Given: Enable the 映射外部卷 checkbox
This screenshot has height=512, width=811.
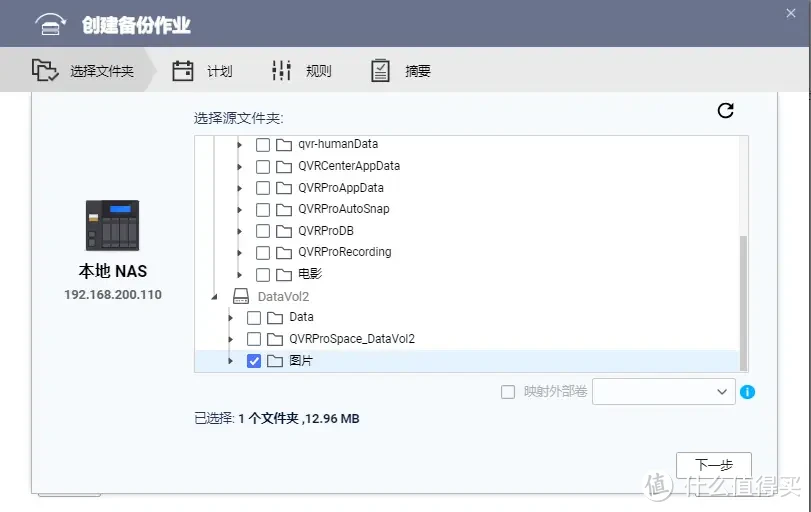Looking at the screenshot, I should click(508, 391).
